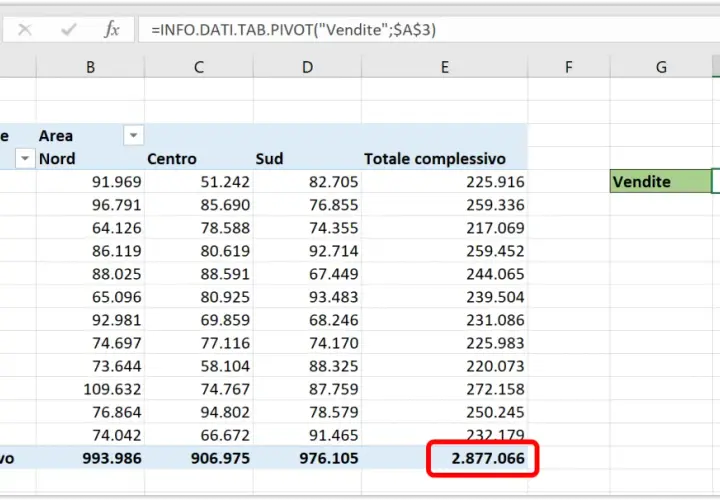Select the Centro total cell 906.975

199,458
